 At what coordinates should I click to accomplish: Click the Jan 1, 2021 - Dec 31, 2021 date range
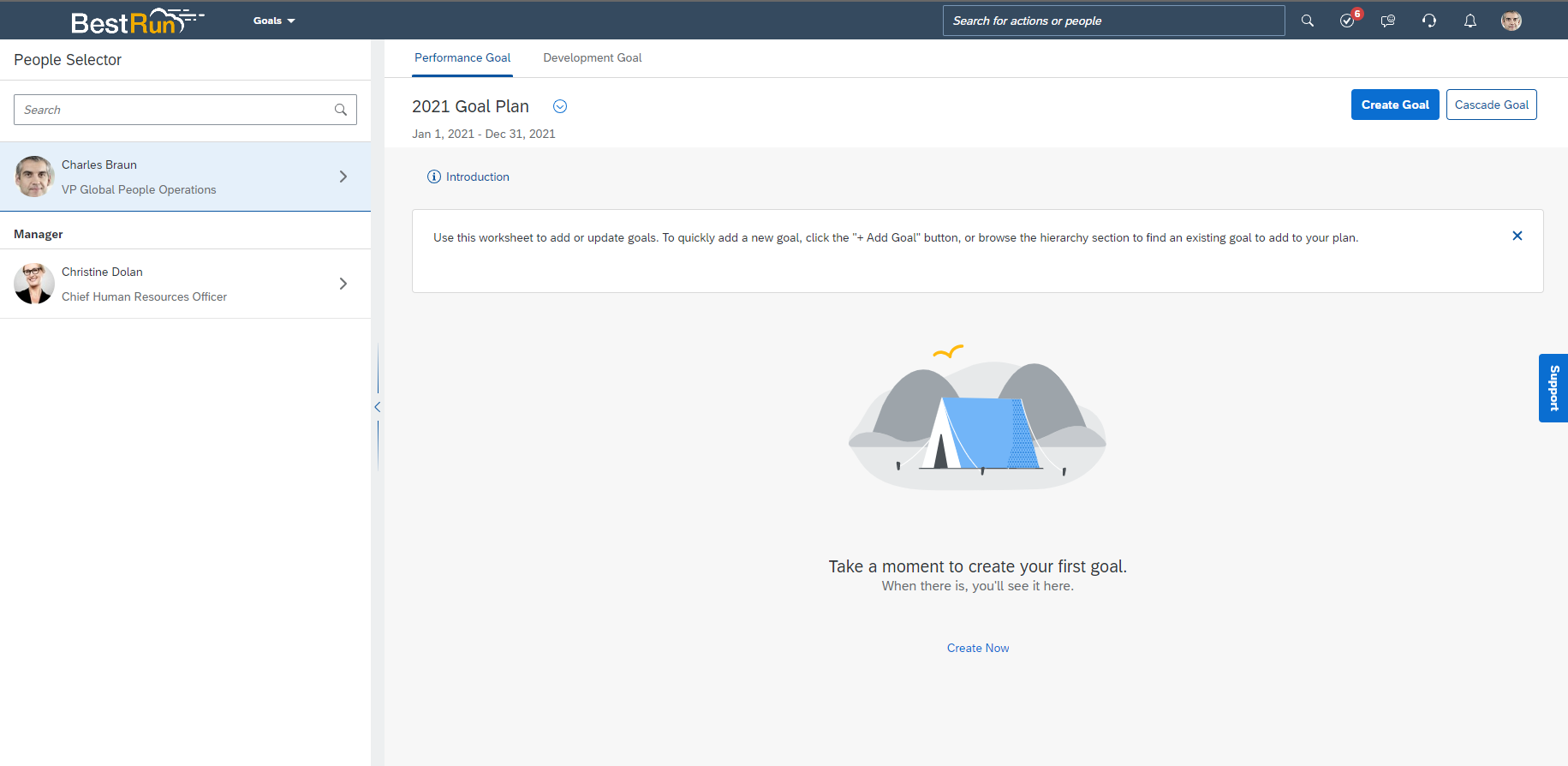coord(484,134)
